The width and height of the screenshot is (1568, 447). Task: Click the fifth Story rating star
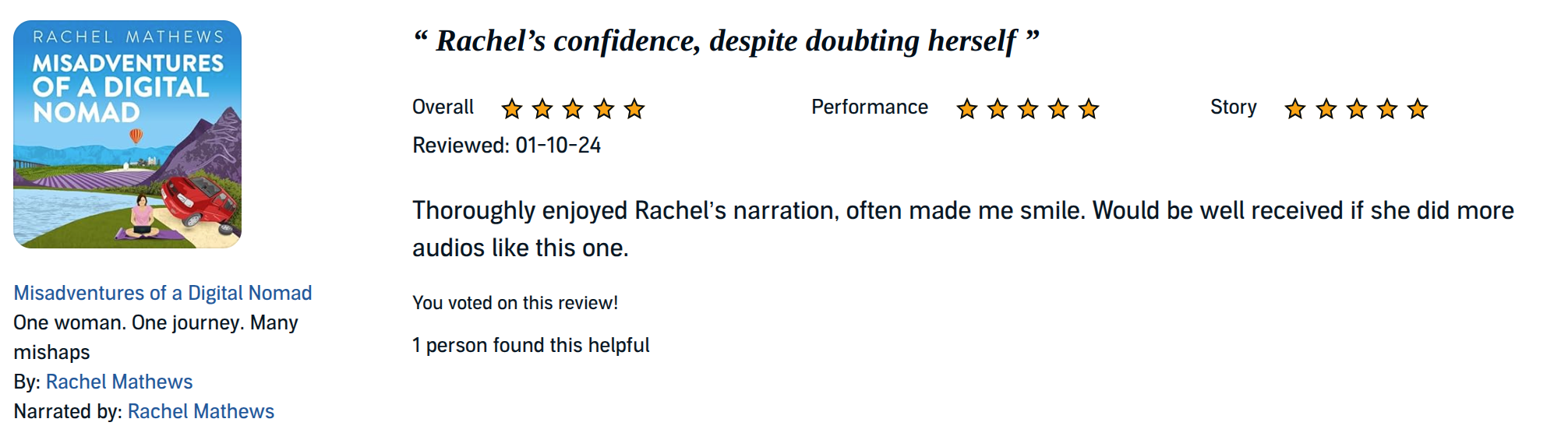point(1418,108)
